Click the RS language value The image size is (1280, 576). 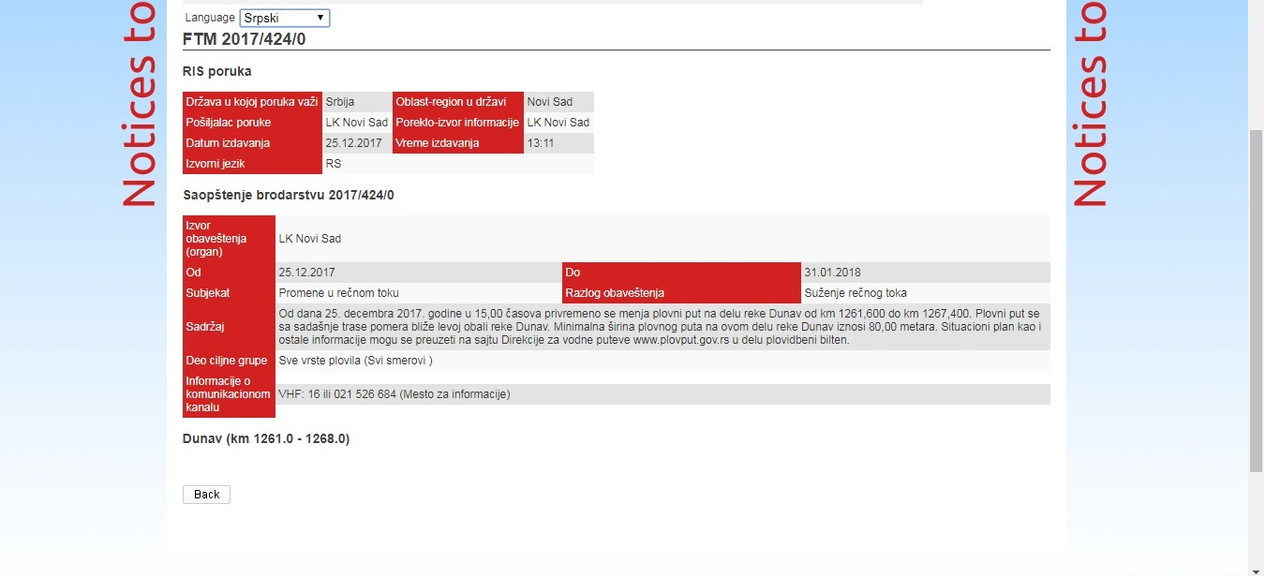[333, 163]
